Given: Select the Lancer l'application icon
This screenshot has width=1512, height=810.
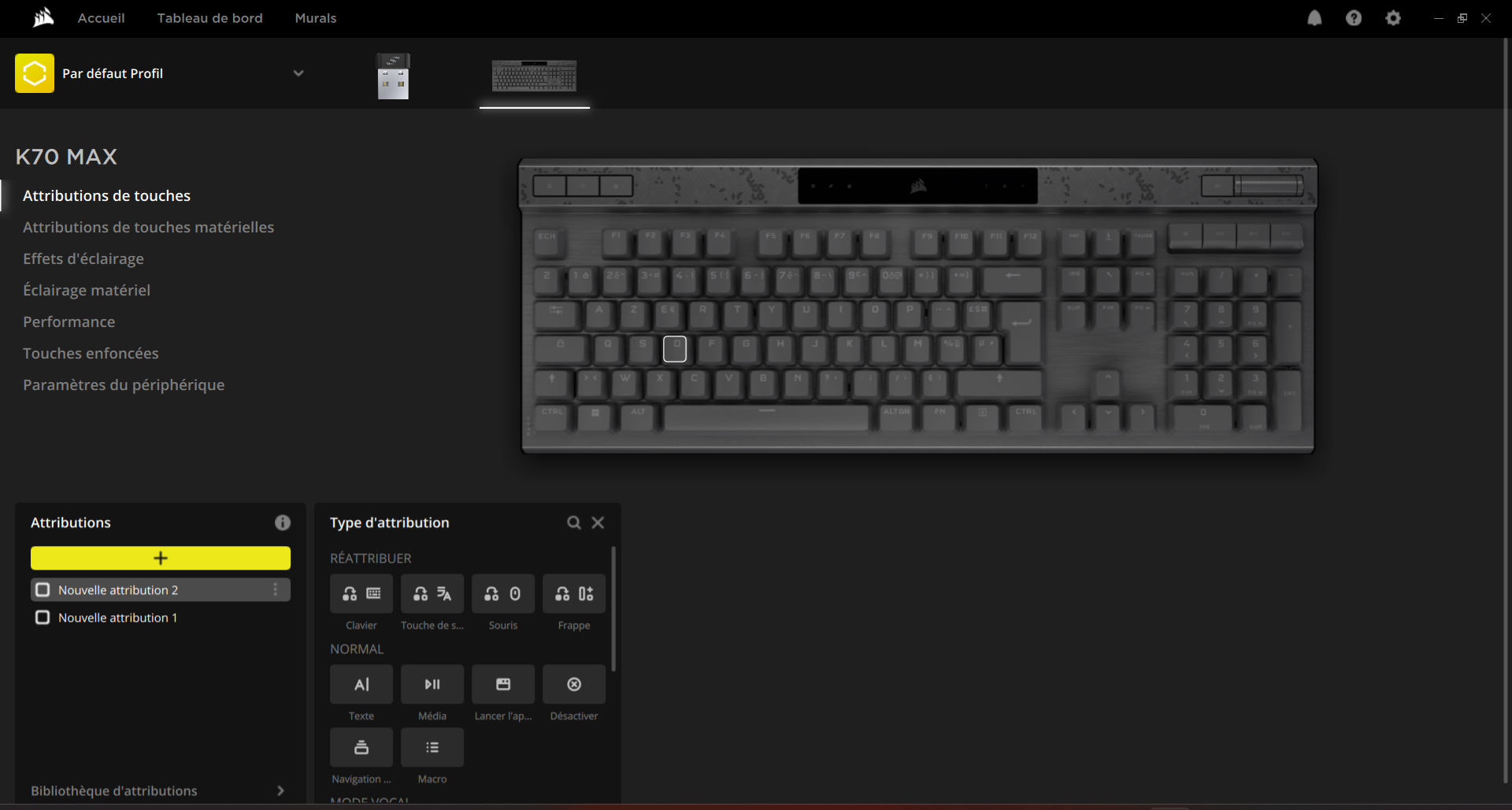Looking at the screenshot, I should pos(503,685).
